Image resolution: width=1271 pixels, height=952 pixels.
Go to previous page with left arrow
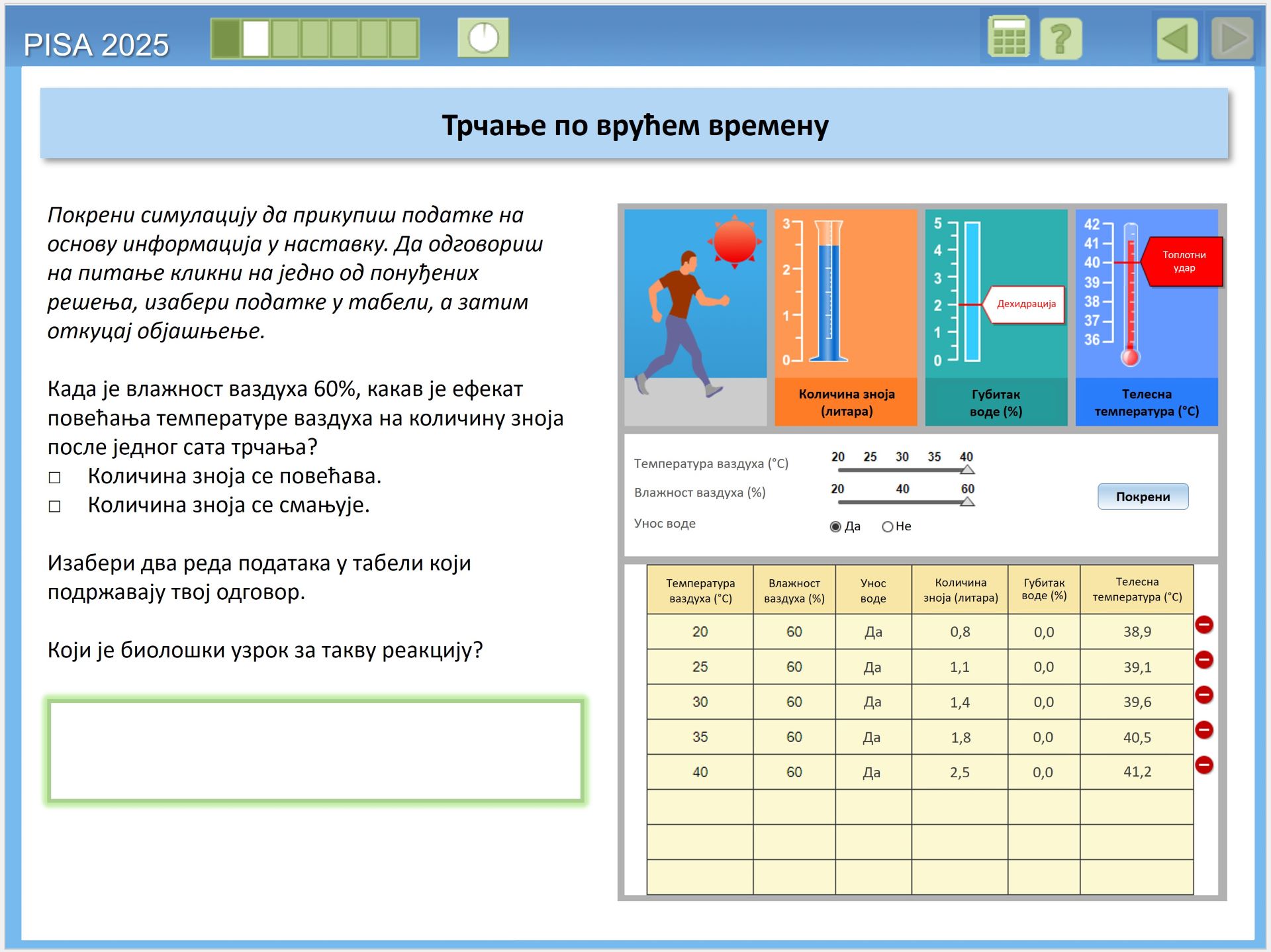(1177, 39)
